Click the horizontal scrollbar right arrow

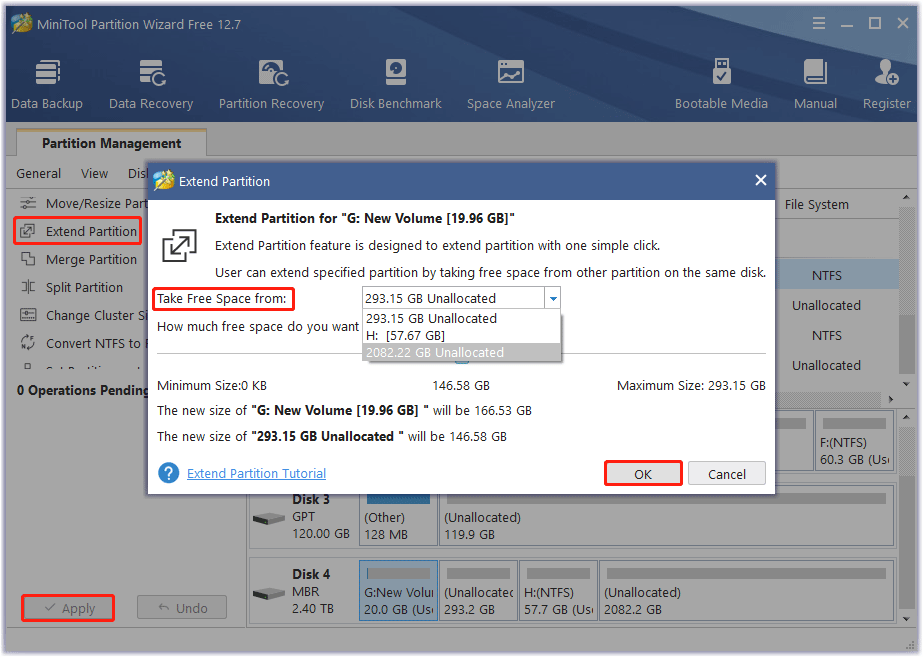pos(891,399)
